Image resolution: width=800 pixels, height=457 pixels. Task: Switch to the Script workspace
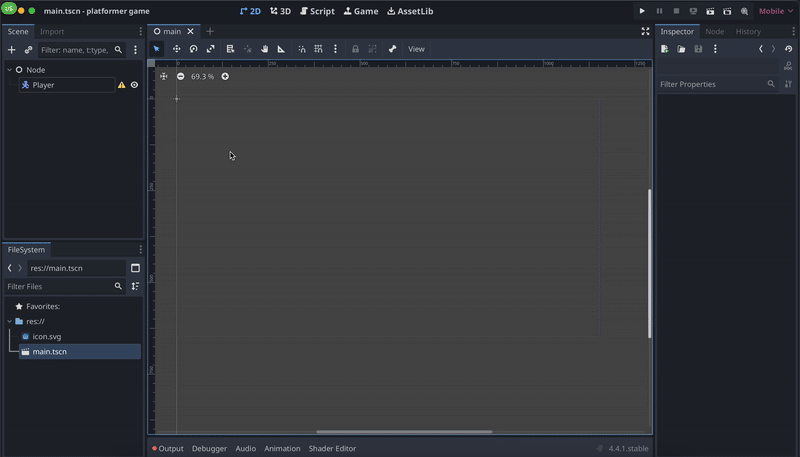click(317, 11)
